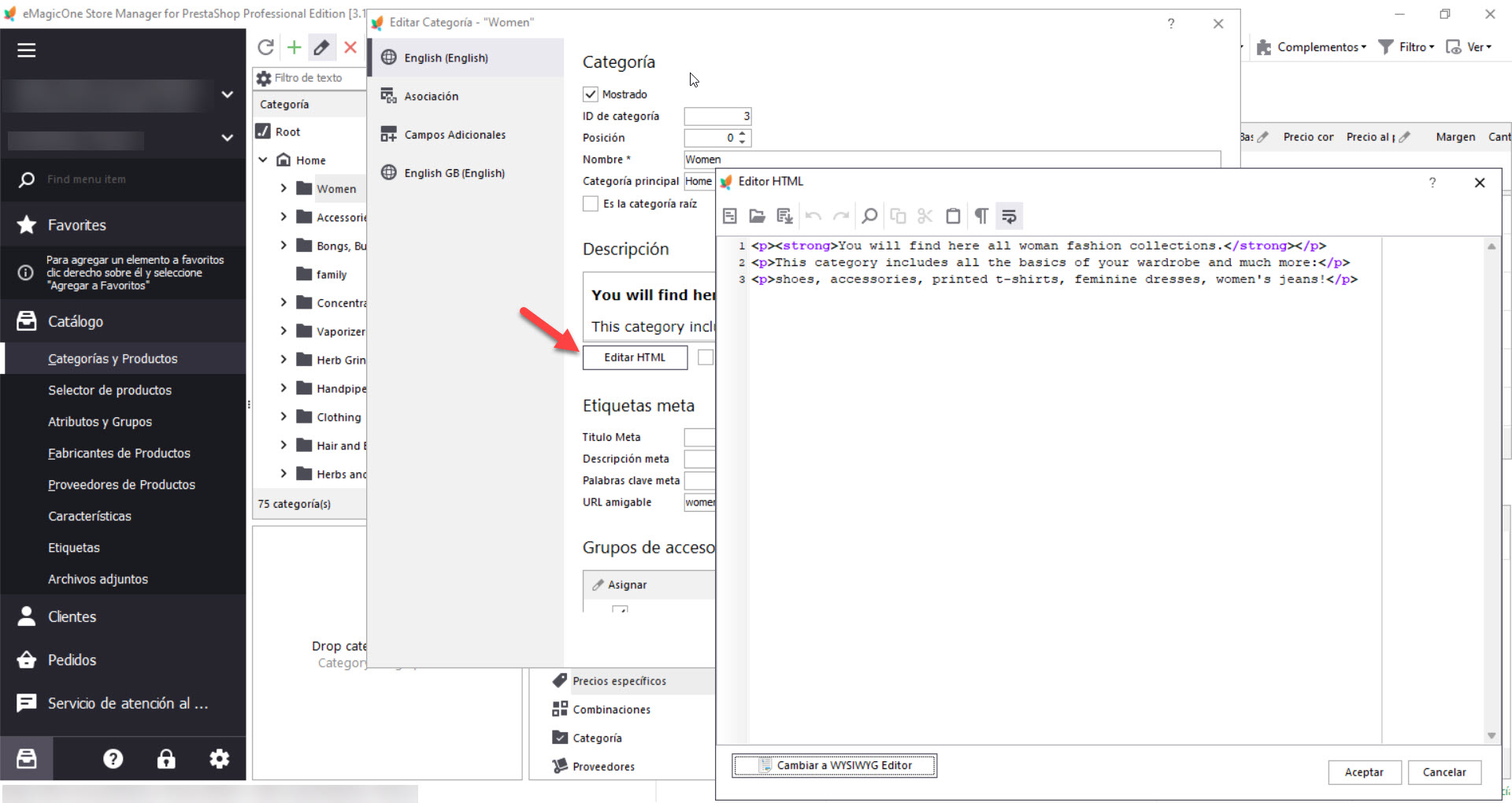Click Cut scissors icon in Editor HTML

pyautogui.click(x=925, y=216)
